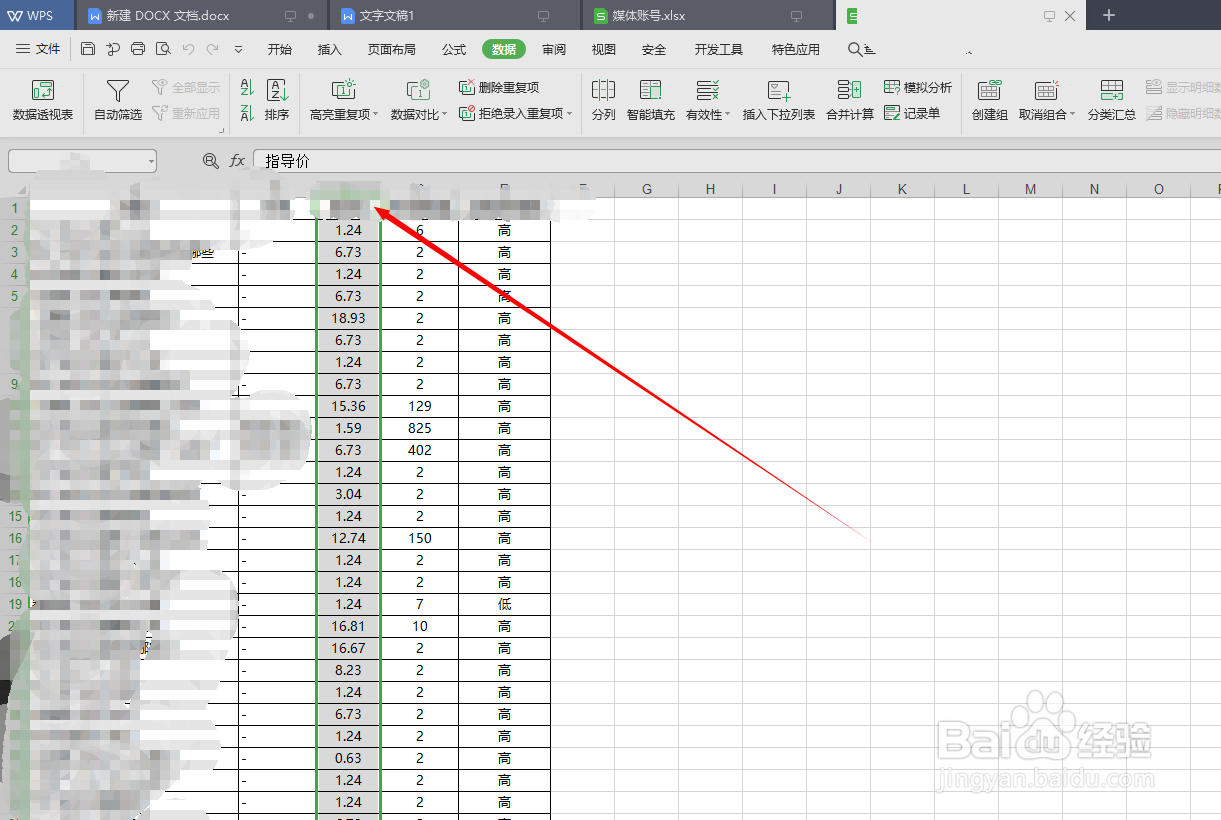Switch to the 审阅 ribbon tab
This screenshot has width=1221, height=820.
click(x=554, y=49)
